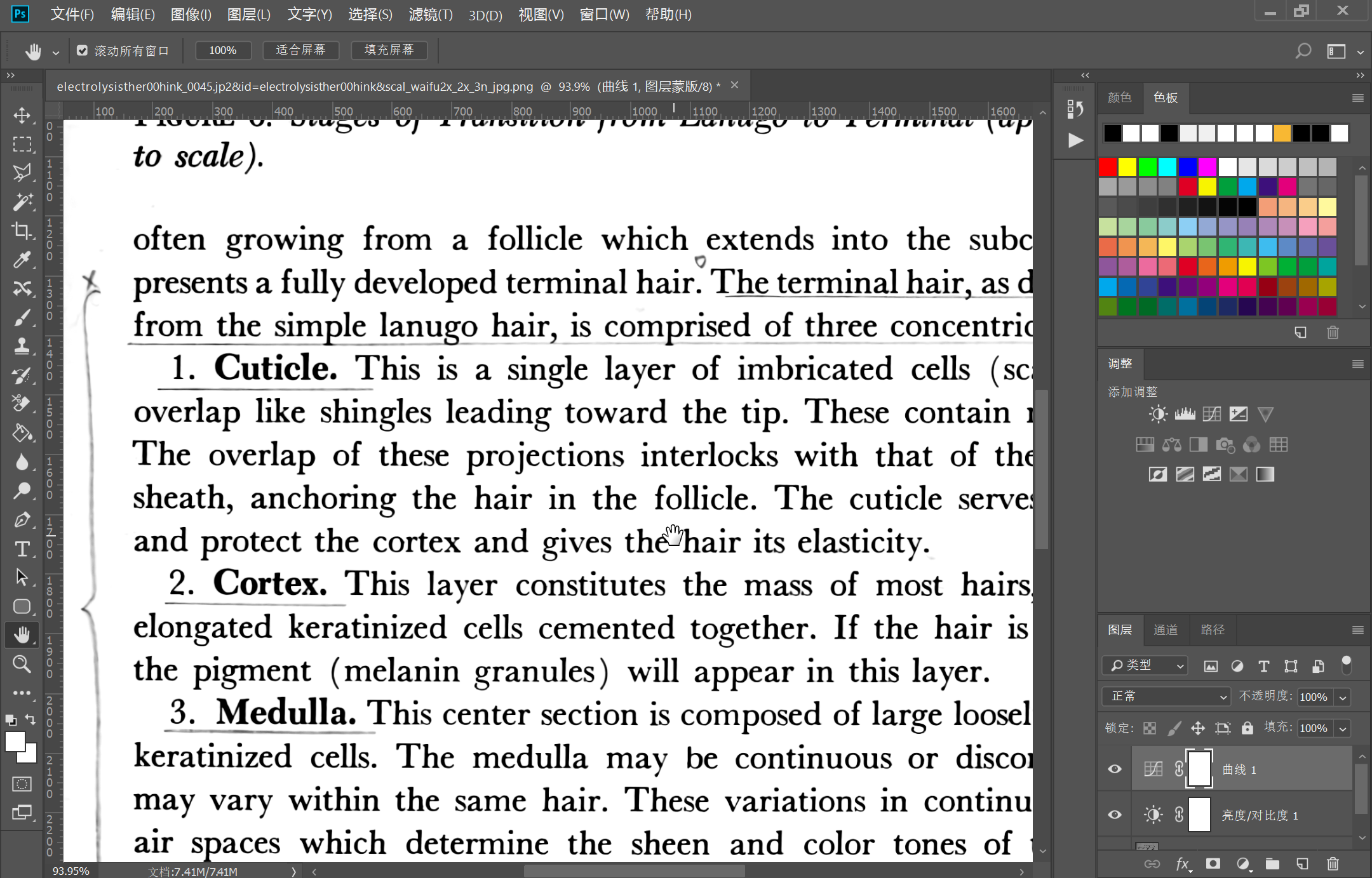The width and height of the screenshot is (1372, 878).
Task: Open the blend mode 正常 dropdown
Action: point(1166,696)
